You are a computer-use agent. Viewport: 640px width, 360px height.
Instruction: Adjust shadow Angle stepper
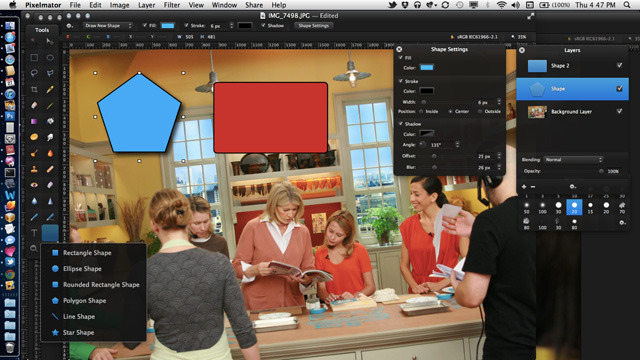457,144
